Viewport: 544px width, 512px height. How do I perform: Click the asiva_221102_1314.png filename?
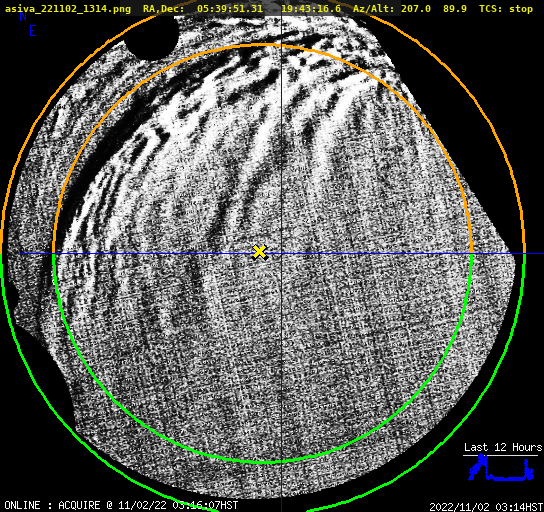pyautogui.click(x=68, y=9)
